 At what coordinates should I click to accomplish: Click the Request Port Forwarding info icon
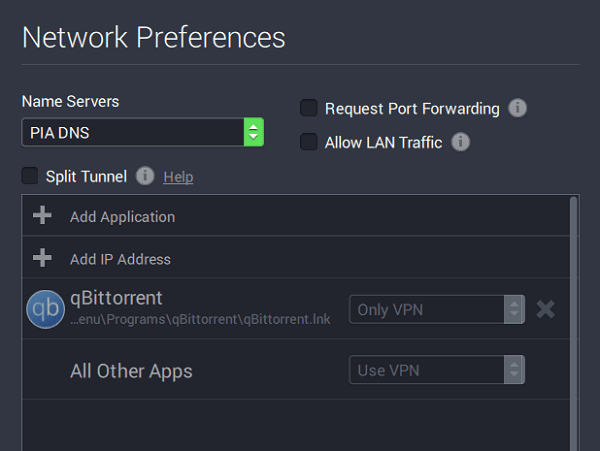point(517,108)
